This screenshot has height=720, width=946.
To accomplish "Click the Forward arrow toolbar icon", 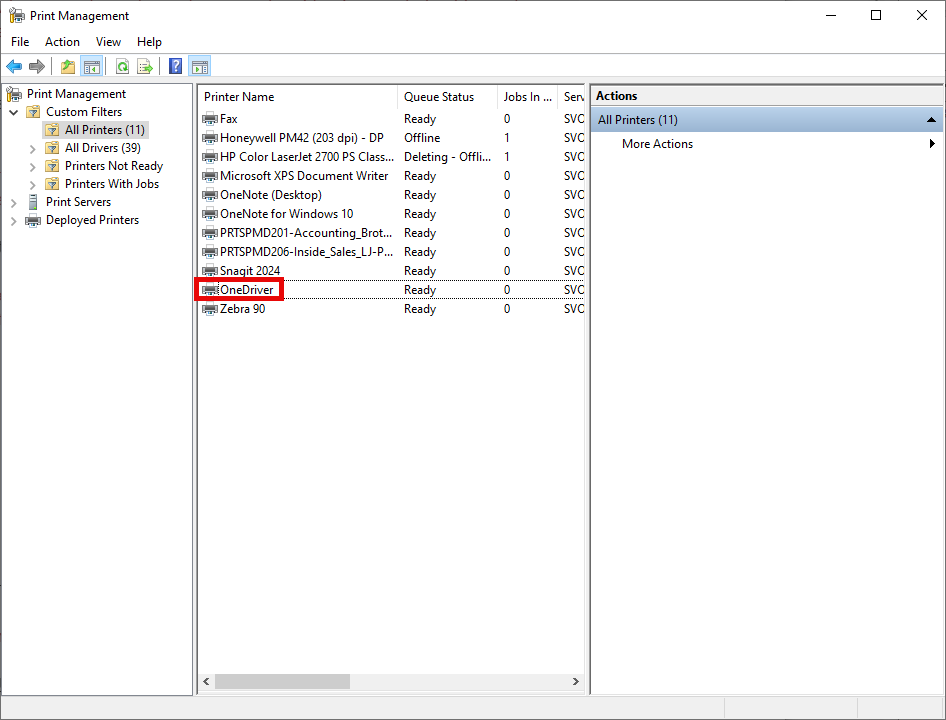I will [x=37, y=66].
